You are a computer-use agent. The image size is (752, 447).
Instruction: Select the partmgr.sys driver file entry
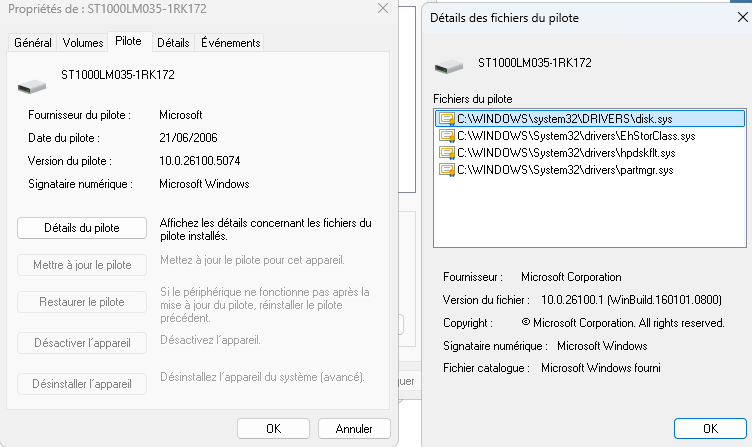pyautogui.click(x=565, y=170)
